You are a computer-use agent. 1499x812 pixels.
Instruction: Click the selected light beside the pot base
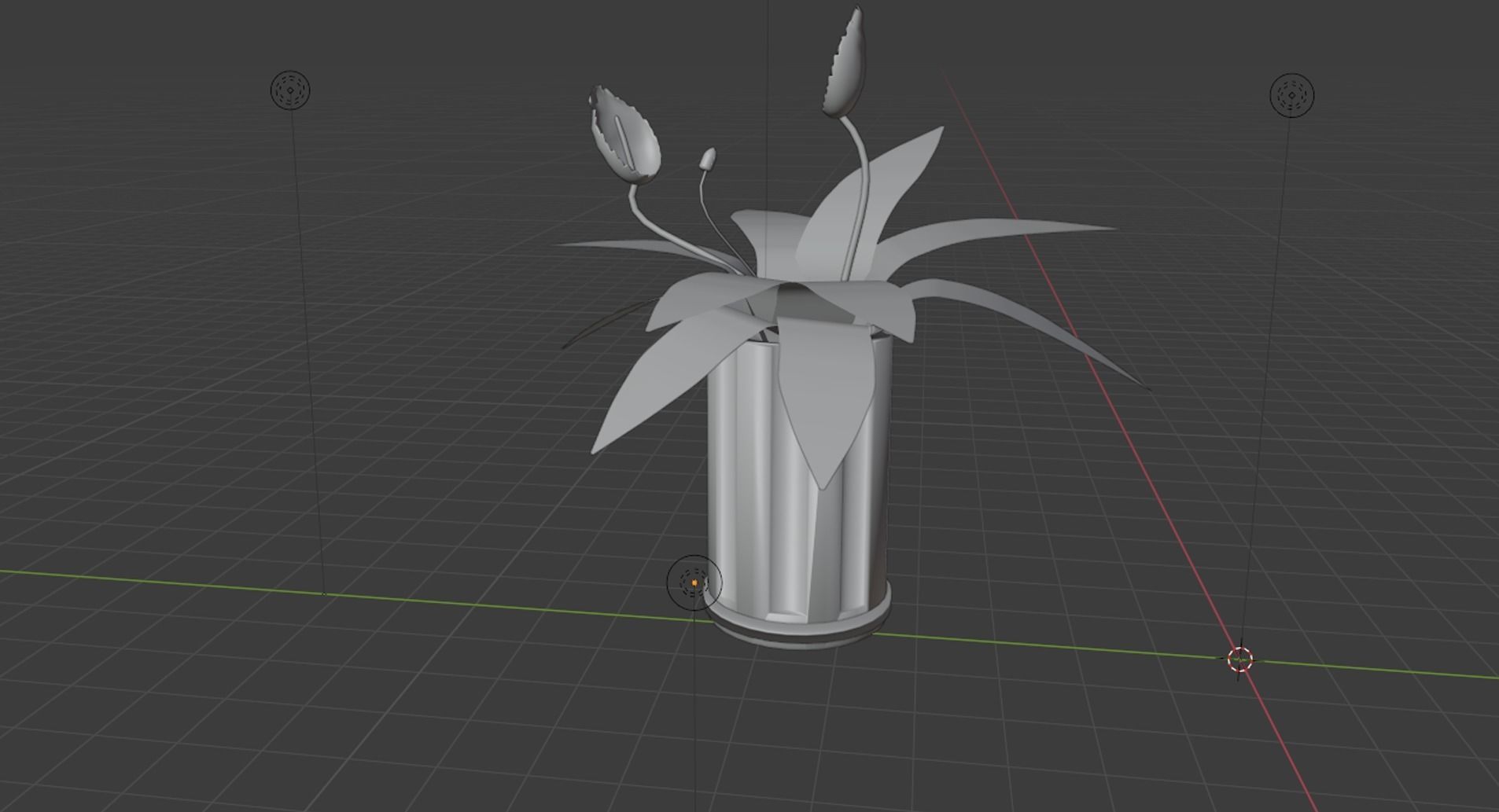tap(694, 582)
